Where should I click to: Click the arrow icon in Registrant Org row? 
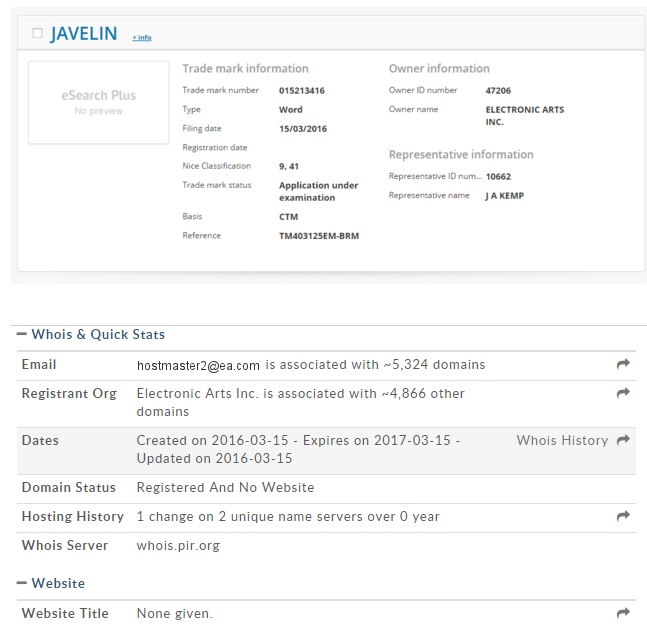click(623, 392)
